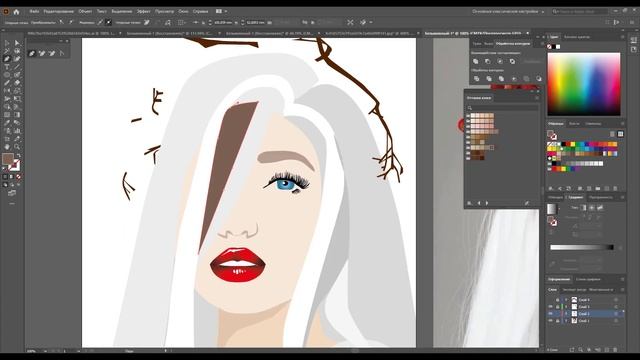The width and height of the screenshot is (640, 360).
Task: Select the Direct Selection white arrow tool
Action: (17, 43)
